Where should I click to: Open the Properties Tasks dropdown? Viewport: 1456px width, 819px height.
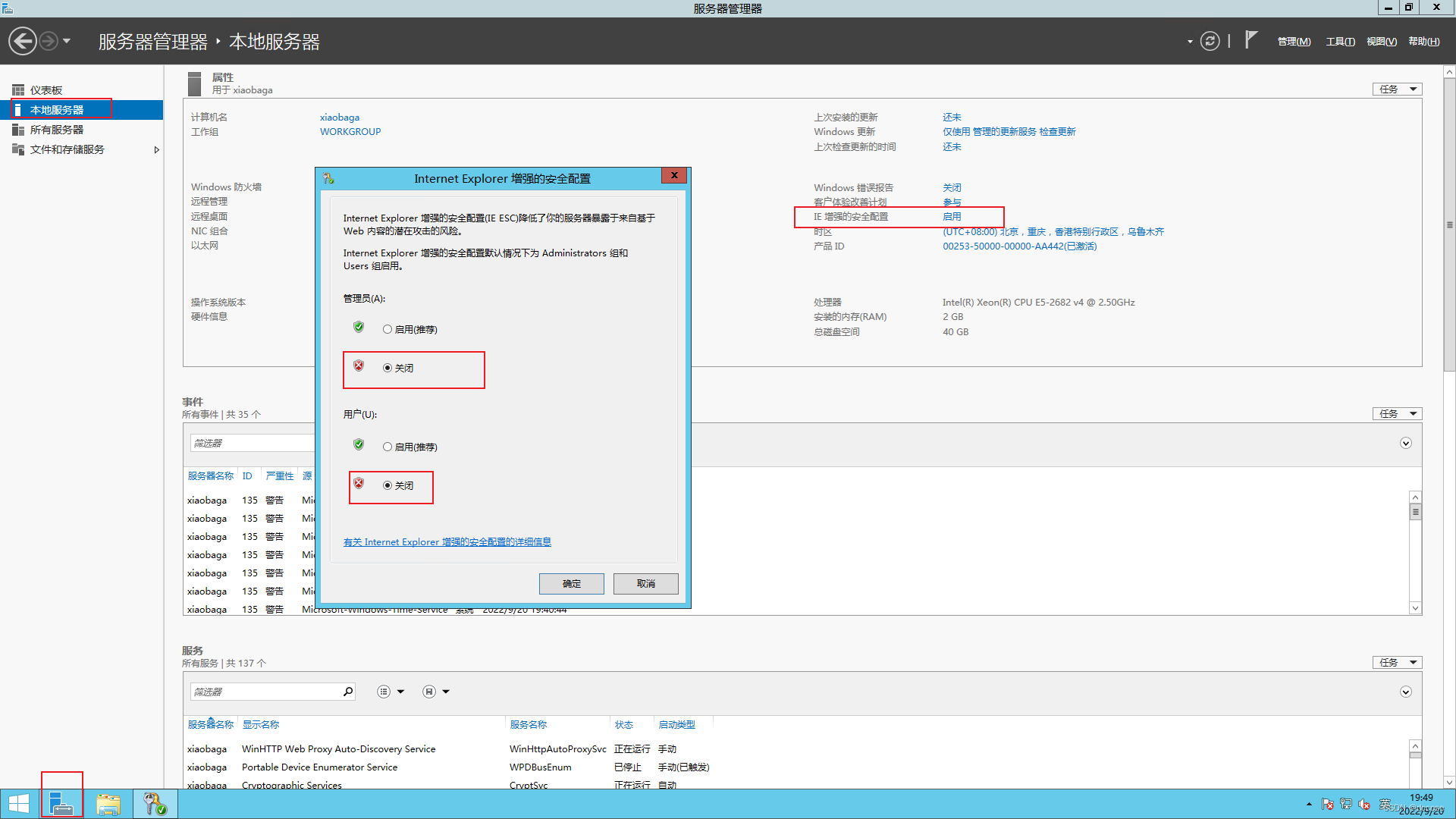coord(1397,89)
